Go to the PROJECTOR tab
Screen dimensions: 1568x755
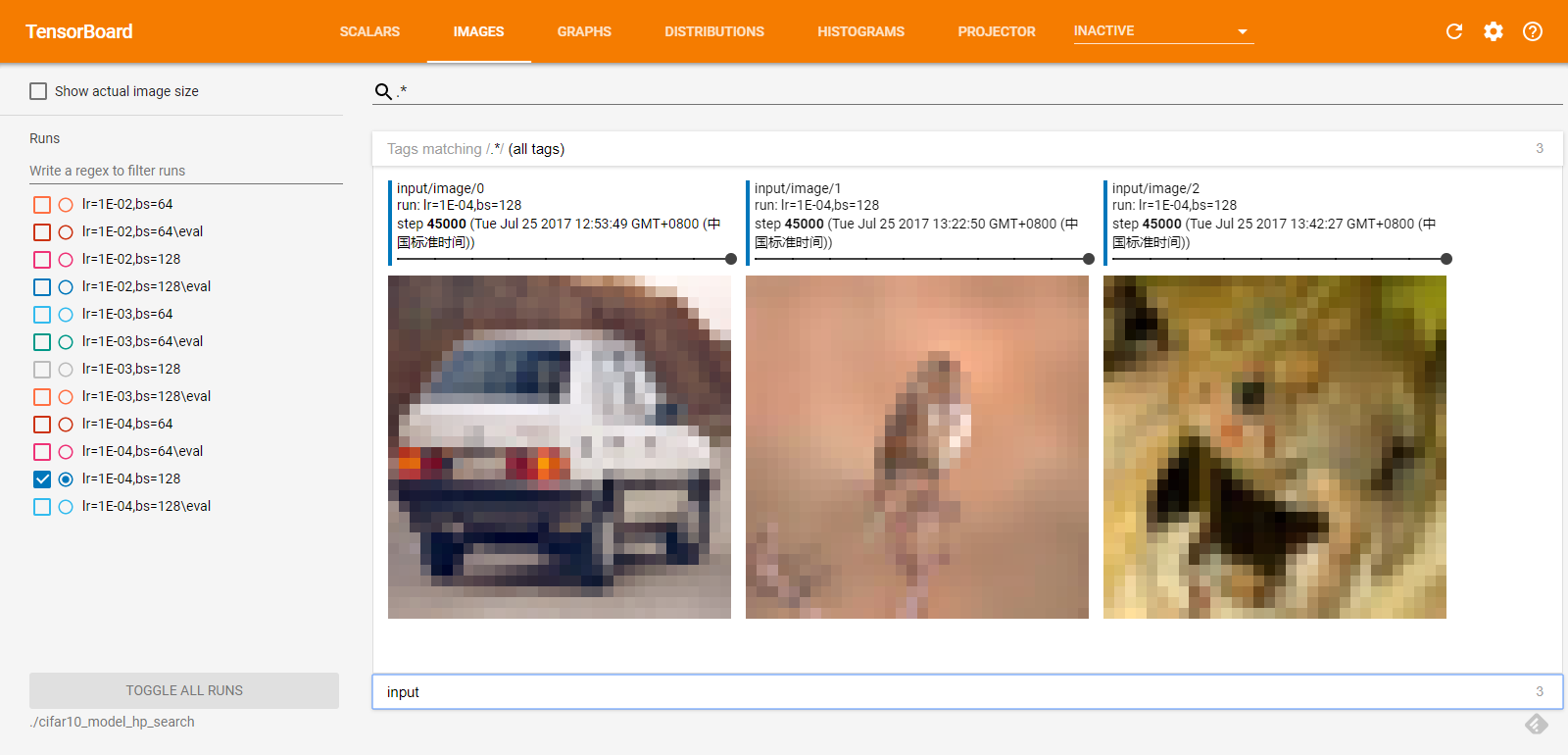coord(997,31)
